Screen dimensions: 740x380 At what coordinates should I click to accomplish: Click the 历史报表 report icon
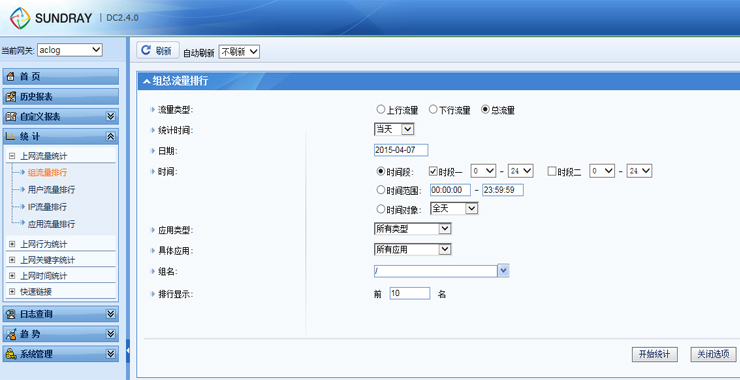click(10, 97)
